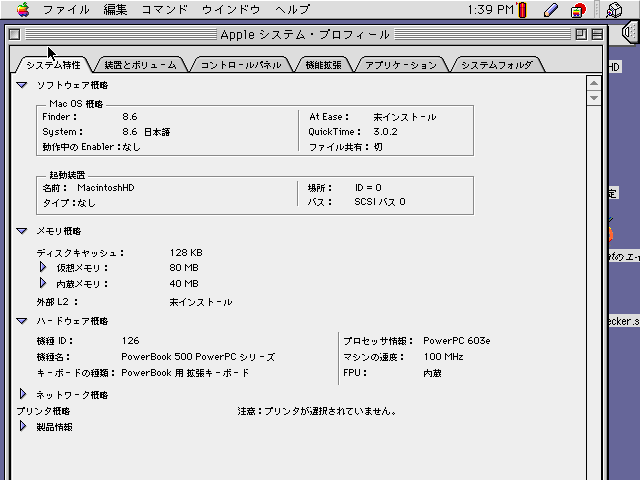Select the システム特性 tab
The width and height of the screenshot is (640, 480).
(53, 65)
